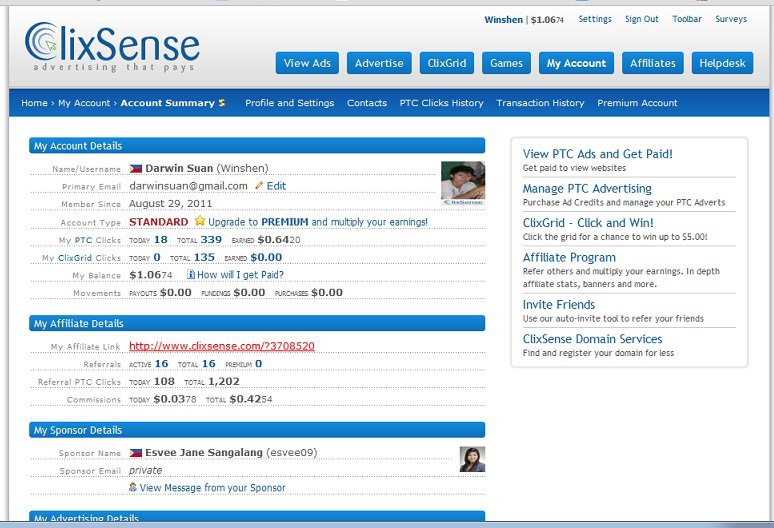Go to the Advertise section
The height and width of the screenshot is (528, 774).
[x=379, y=63]
